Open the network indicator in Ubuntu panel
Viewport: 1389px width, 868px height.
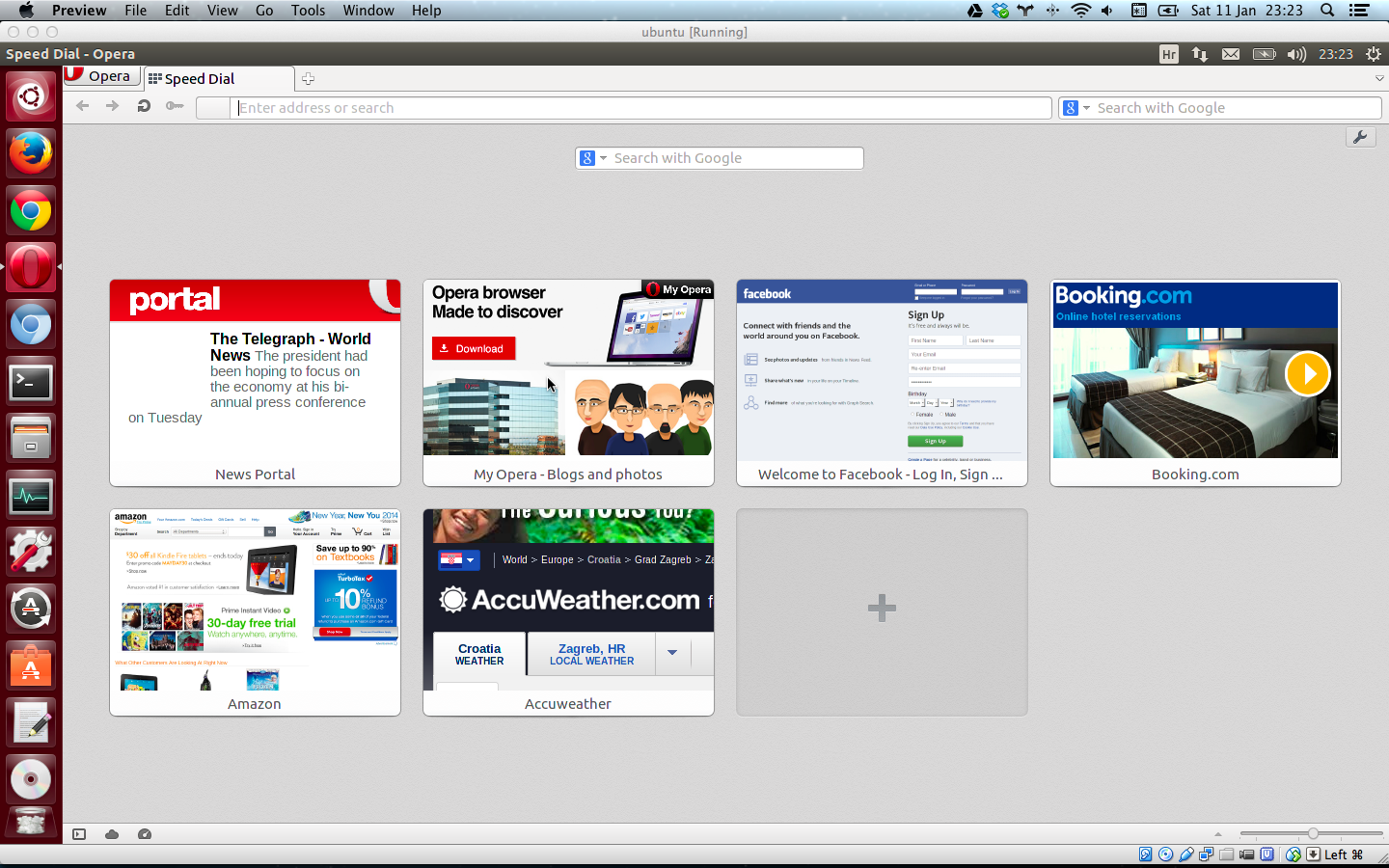tap(1200, 54)
